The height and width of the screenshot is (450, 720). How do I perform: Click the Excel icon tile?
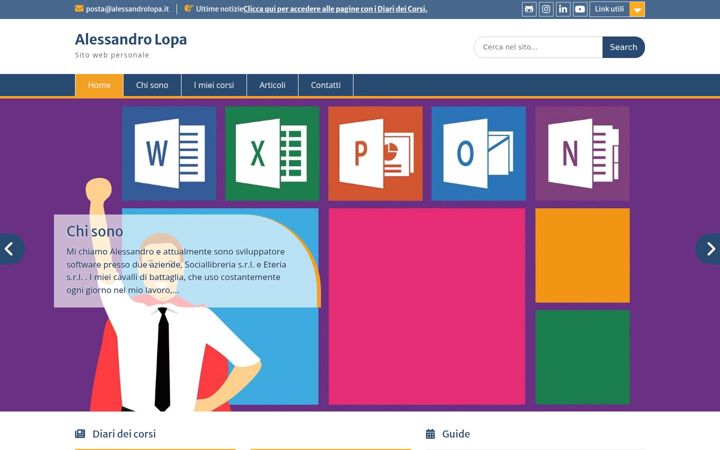click(272, 153)
